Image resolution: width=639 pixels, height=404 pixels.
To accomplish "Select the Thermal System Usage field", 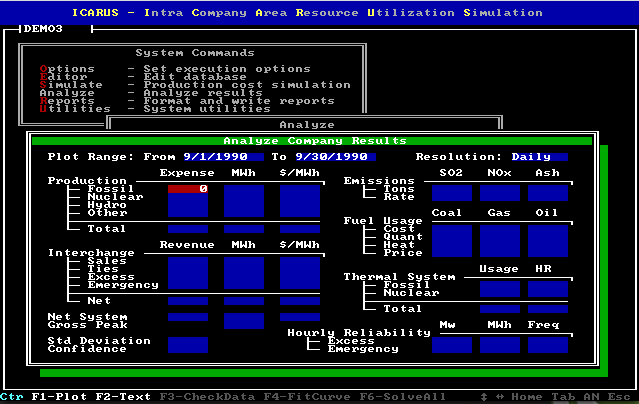I will 499,289.
